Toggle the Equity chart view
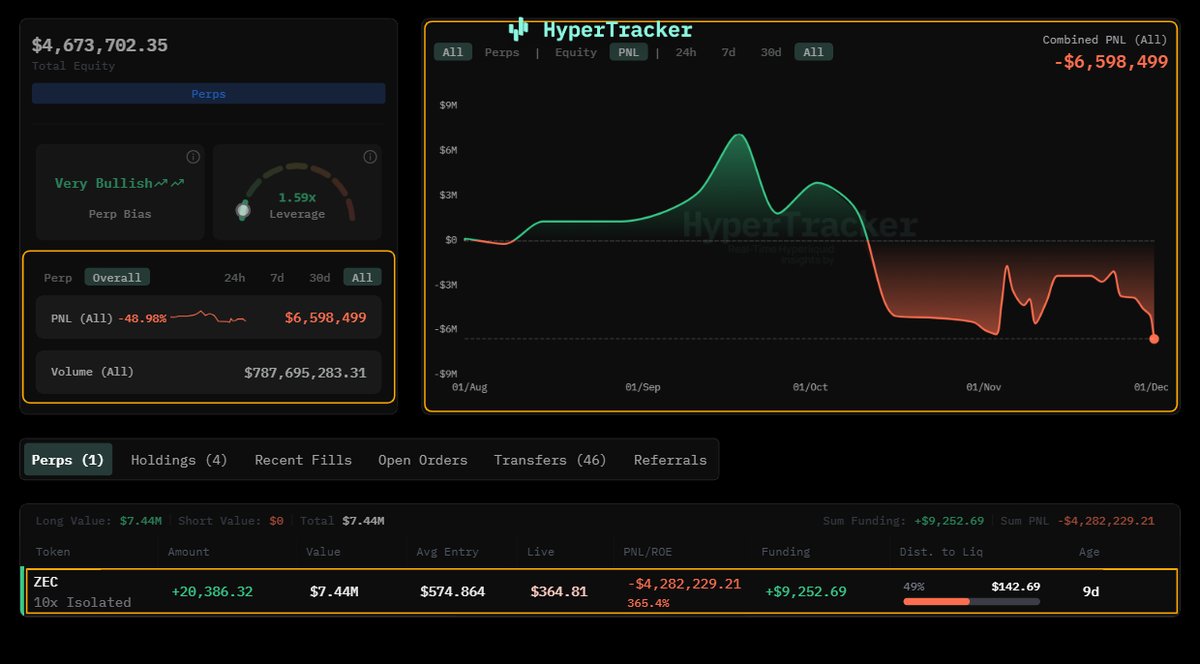 (x=575, y=52)
